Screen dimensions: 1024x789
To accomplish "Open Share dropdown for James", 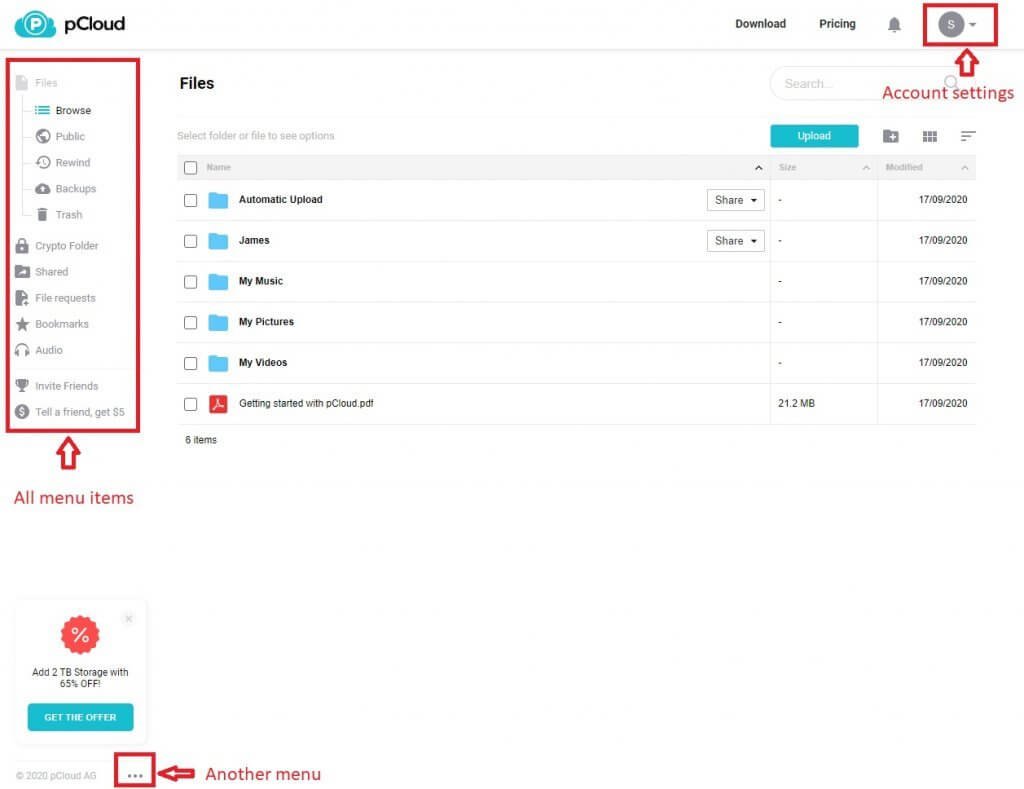I will (735, 241).
